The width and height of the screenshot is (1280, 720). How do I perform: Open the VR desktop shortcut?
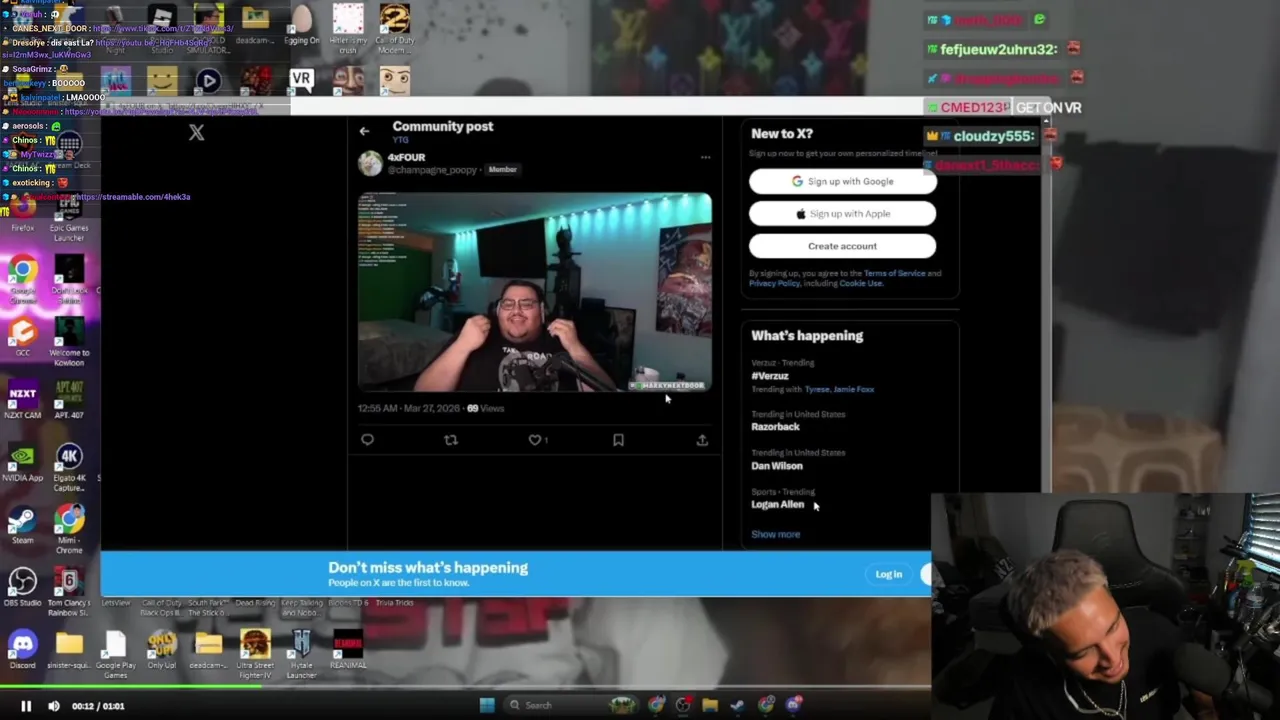click(x=301, y=80)
